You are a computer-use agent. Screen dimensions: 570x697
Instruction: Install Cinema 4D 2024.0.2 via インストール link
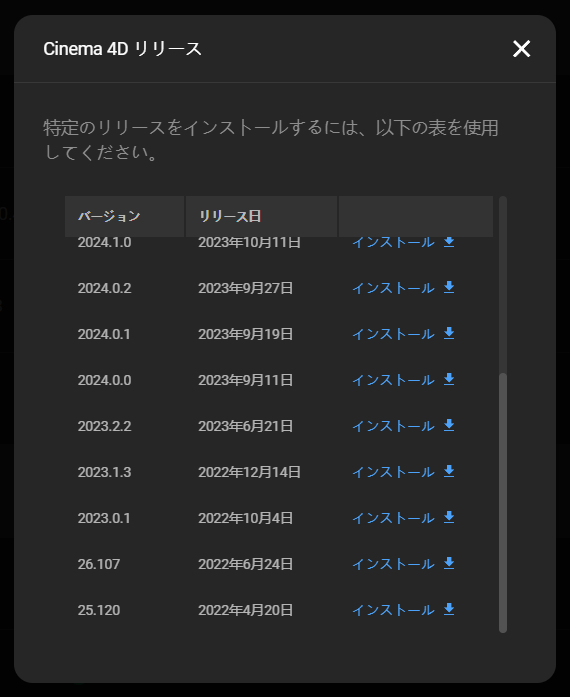[x=393, y=288]
